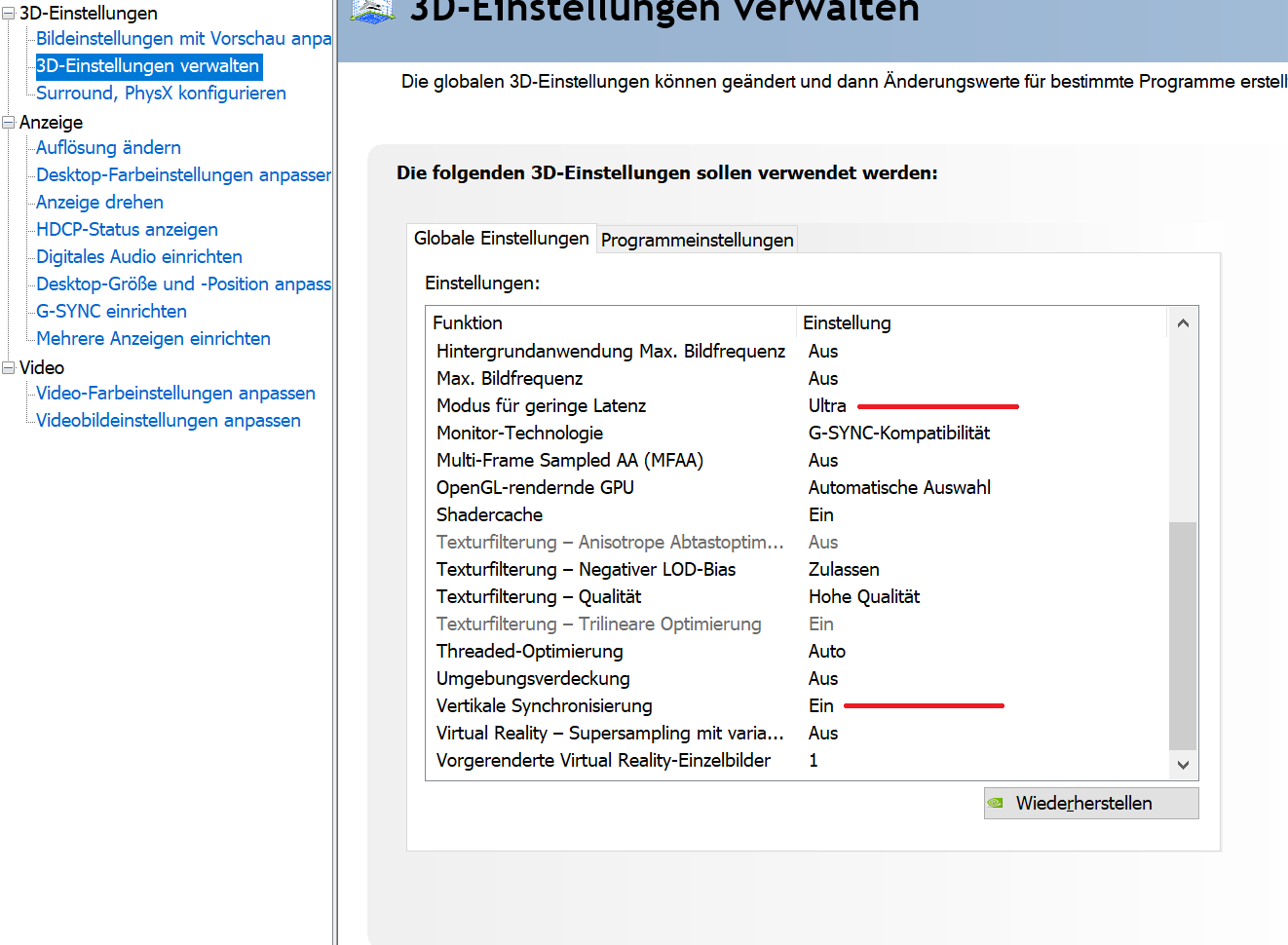Select the Umgebungsverdeckung row
Viewport: 1288px width, 945px height.
click(797, 678)
